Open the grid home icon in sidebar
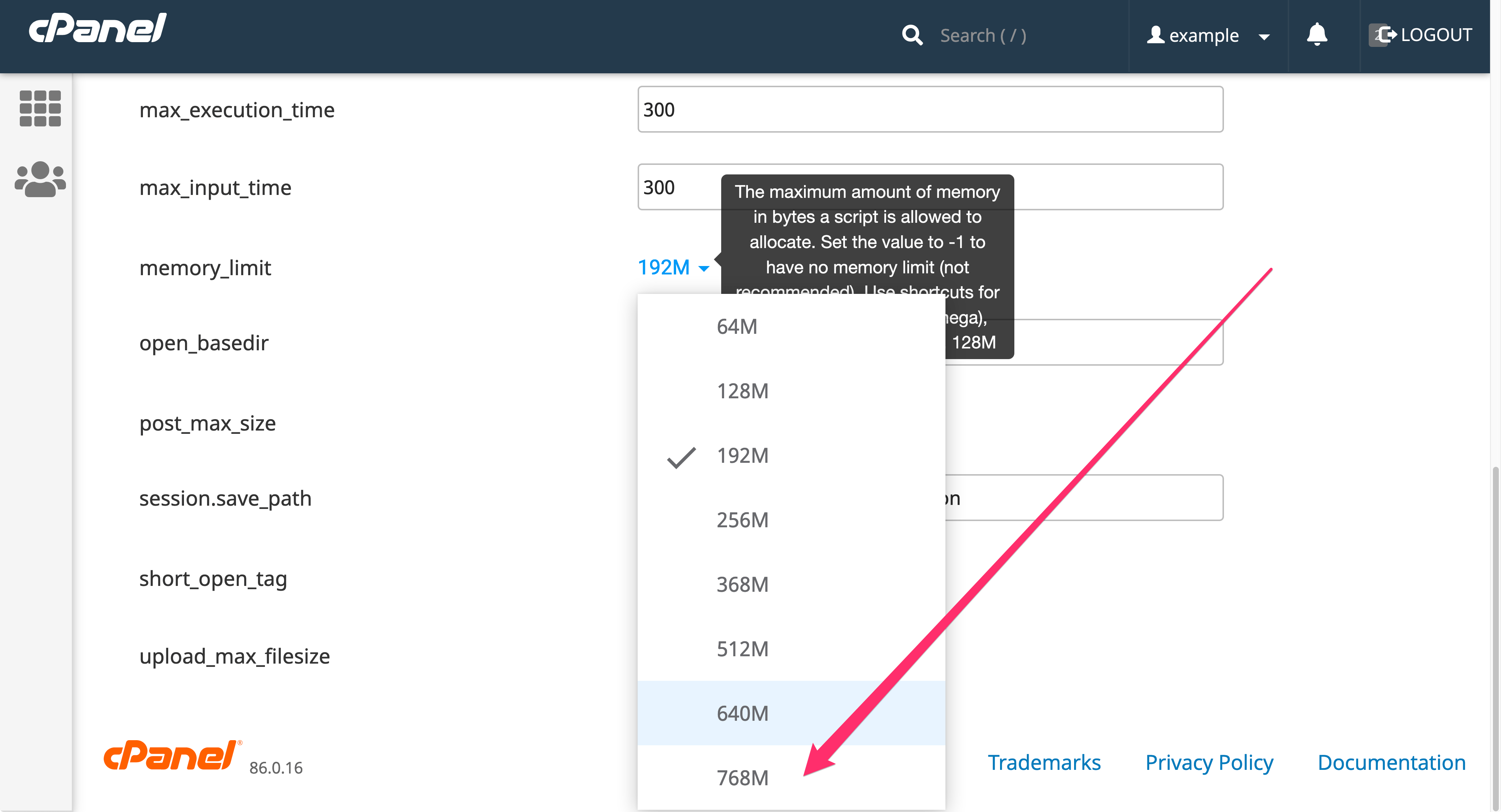 click(x=40, y=108)
